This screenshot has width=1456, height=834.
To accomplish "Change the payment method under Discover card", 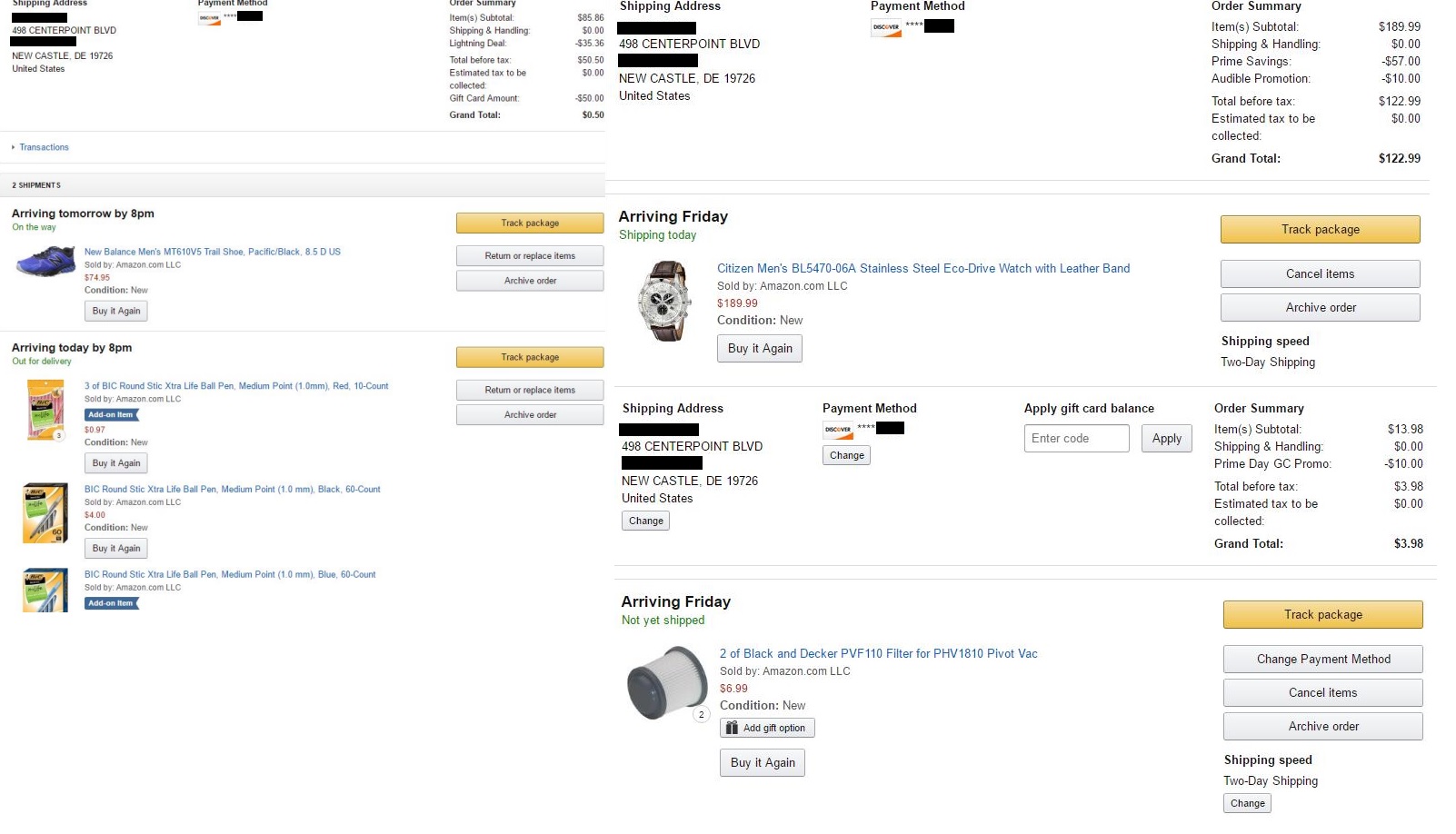I will (846, 455).
